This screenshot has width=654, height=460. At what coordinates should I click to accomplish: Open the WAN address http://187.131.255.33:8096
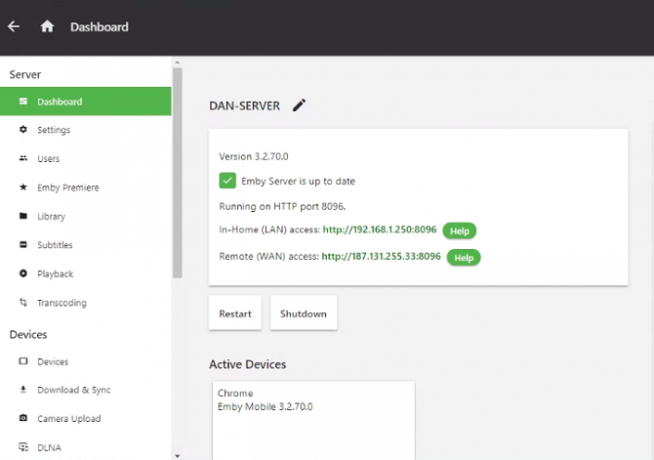(x=381, y=256)
